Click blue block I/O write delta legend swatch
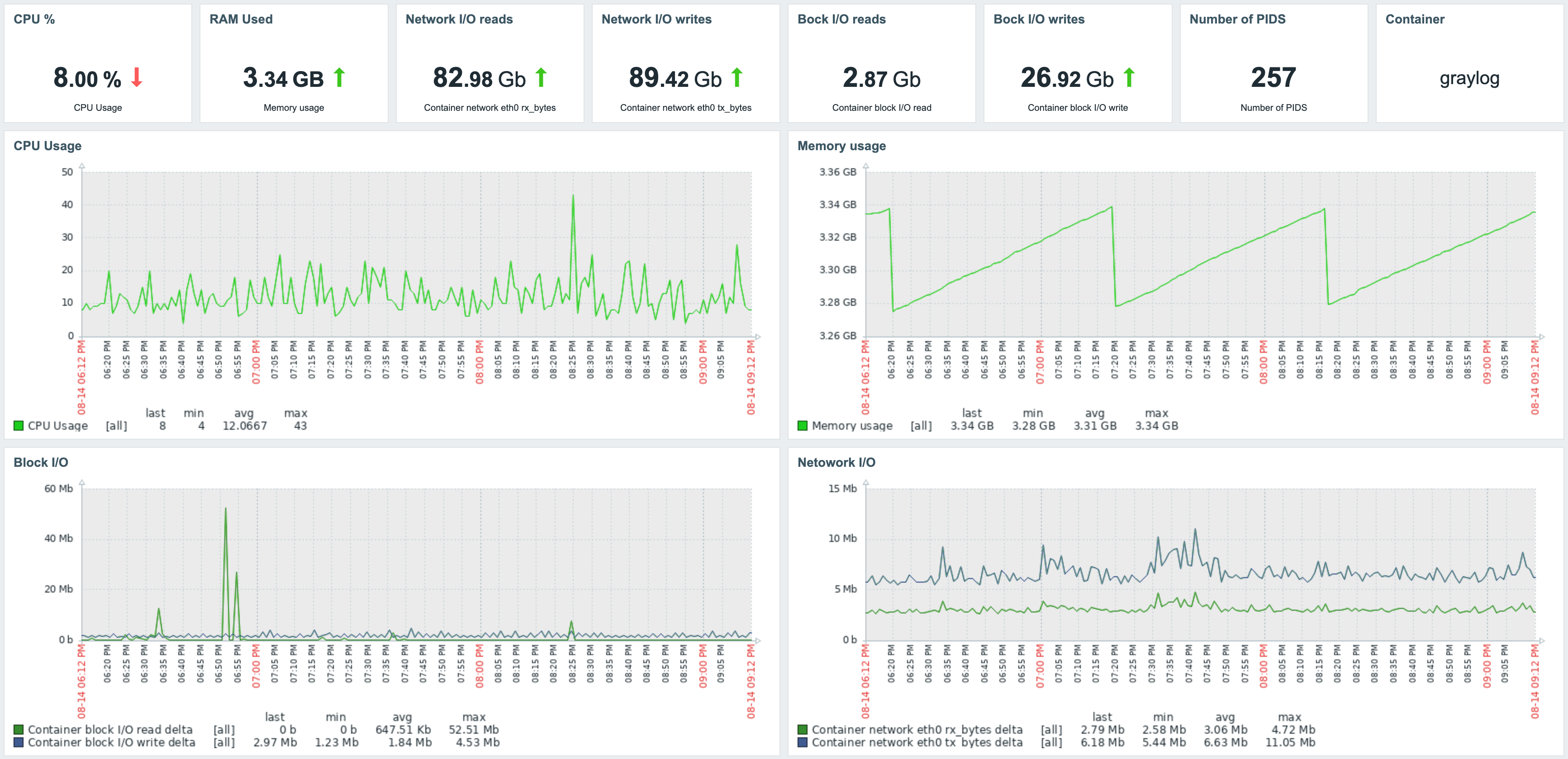 click(x=18, y=742)
